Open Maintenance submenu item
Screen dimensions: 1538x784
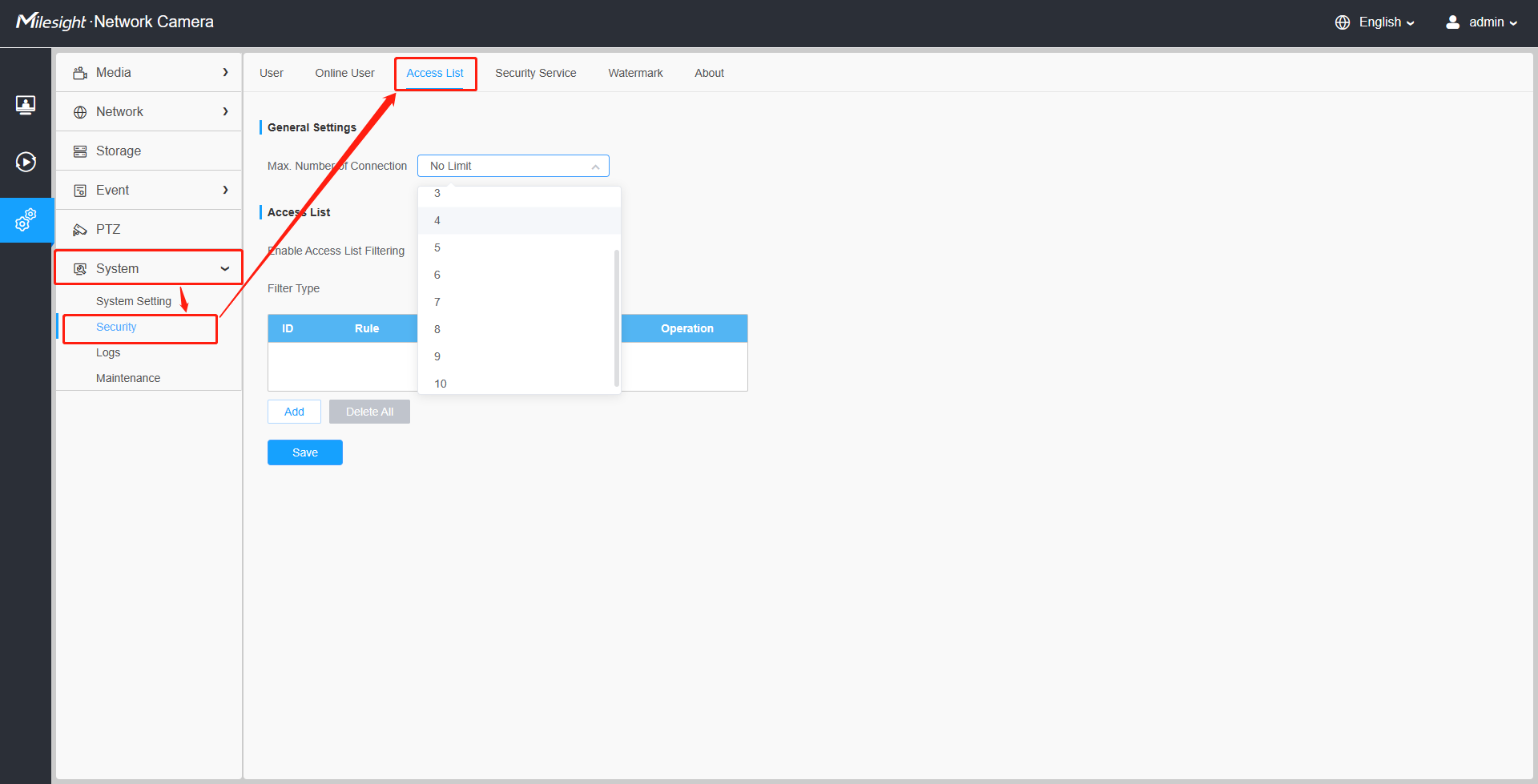click(128, 378)
